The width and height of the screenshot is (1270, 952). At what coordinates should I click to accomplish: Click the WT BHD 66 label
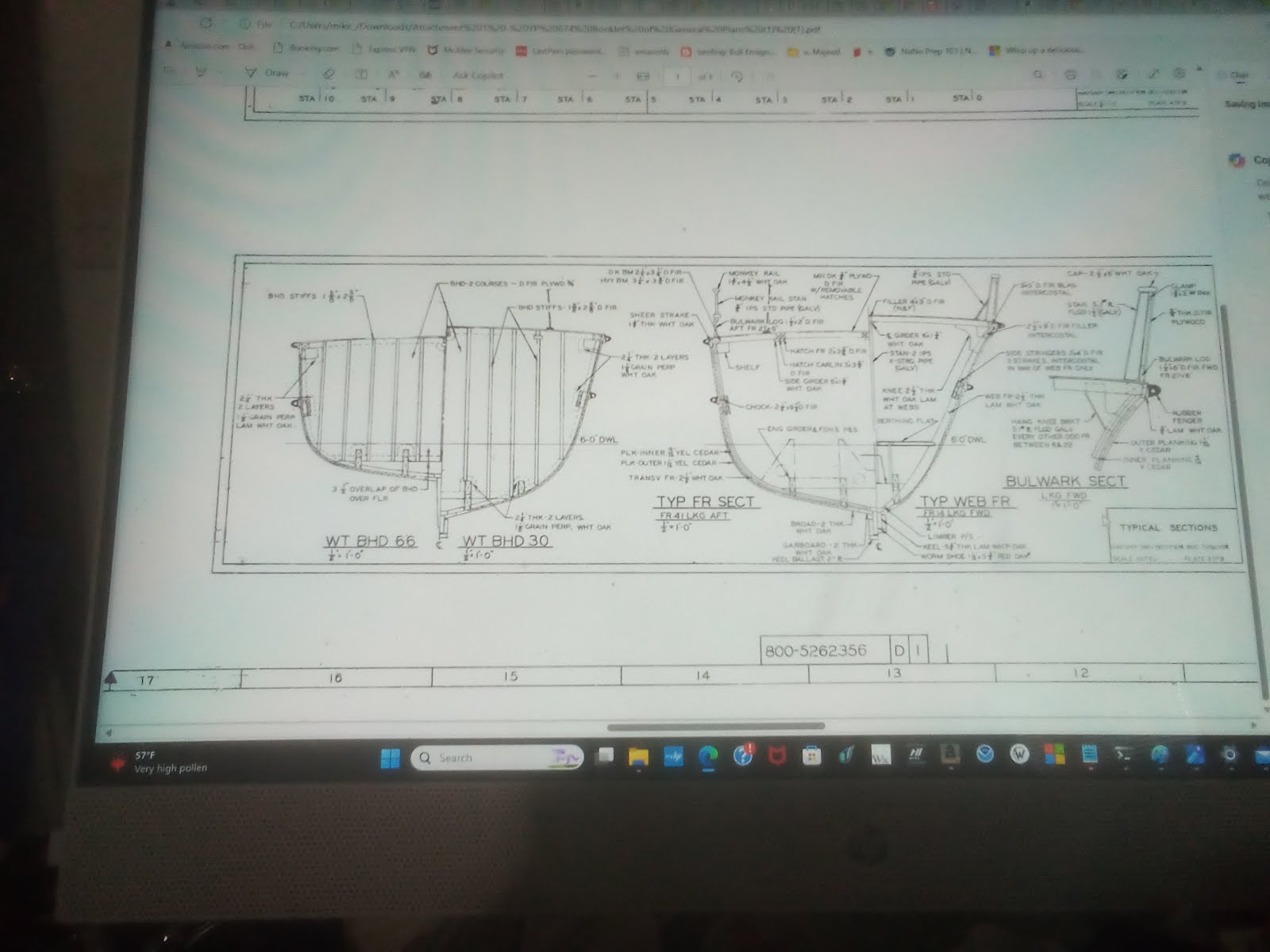[371, 541]
